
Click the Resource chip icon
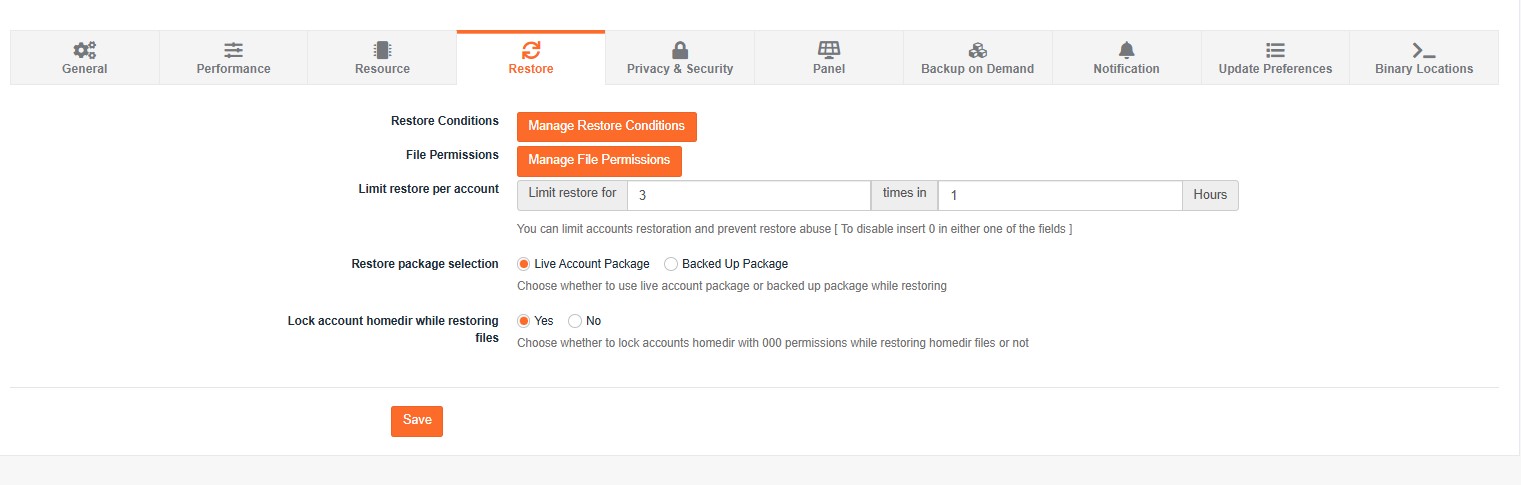382,50
